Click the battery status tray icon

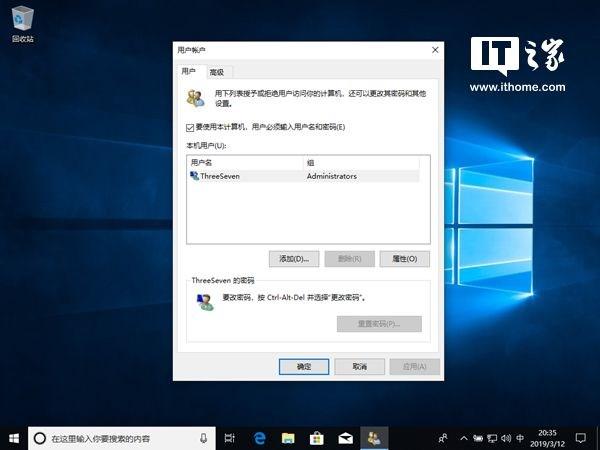pos(478,438)
